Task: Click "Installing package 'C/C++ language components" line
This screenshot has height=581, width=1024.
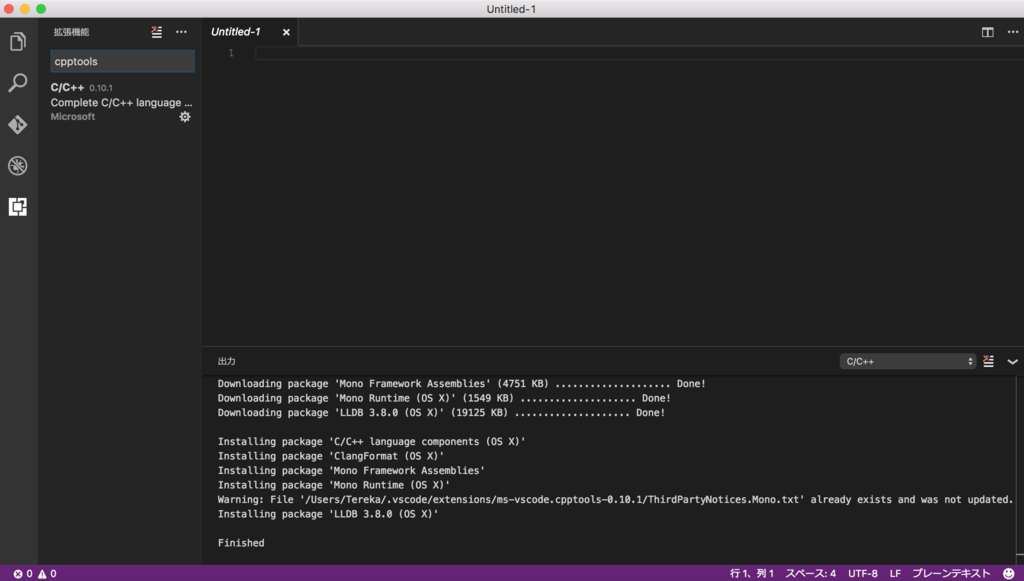Action: point(372,441)
